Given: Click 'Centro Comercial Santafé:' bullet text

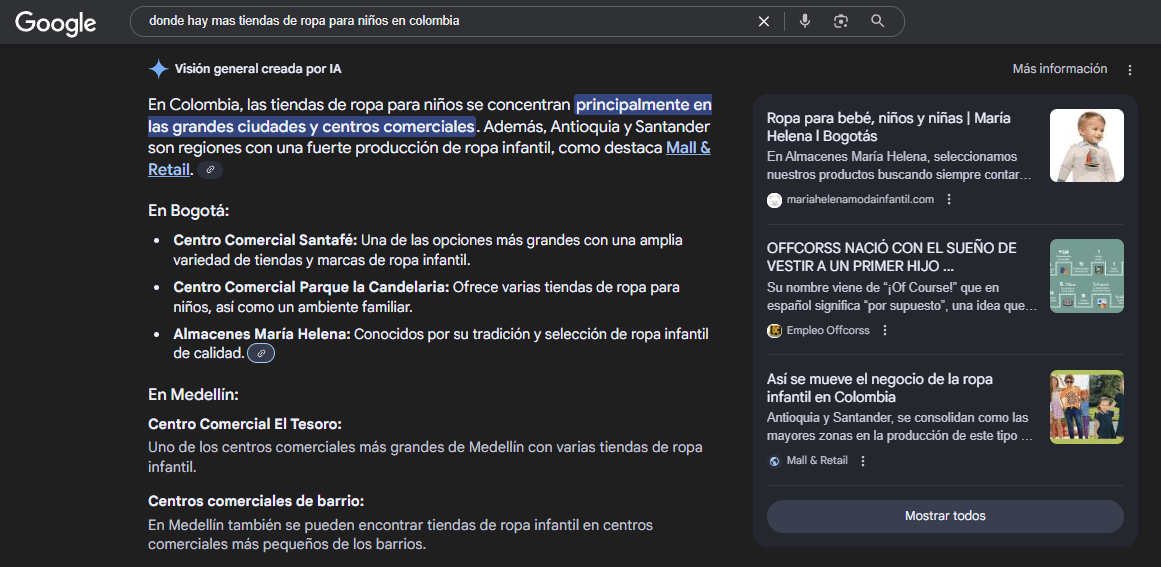Looking at the screenshot, I should click(x=265, y=241).
